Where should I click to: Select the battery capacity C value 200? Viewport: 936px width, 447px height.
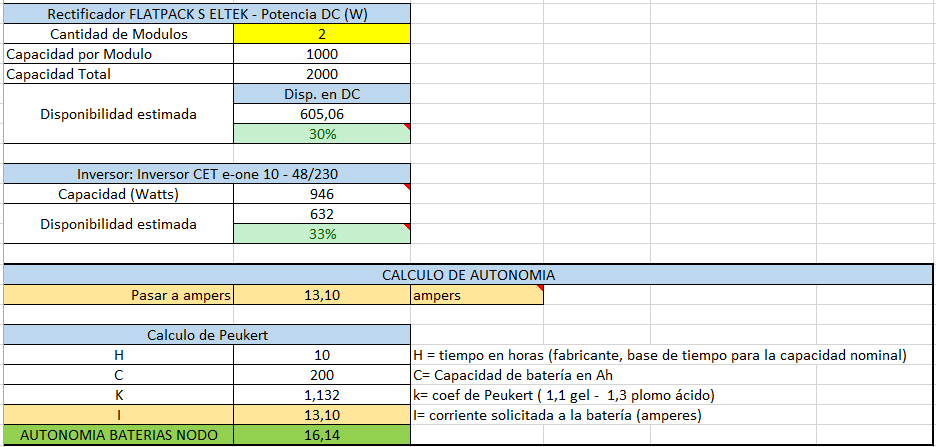click(x=322, y=375)
